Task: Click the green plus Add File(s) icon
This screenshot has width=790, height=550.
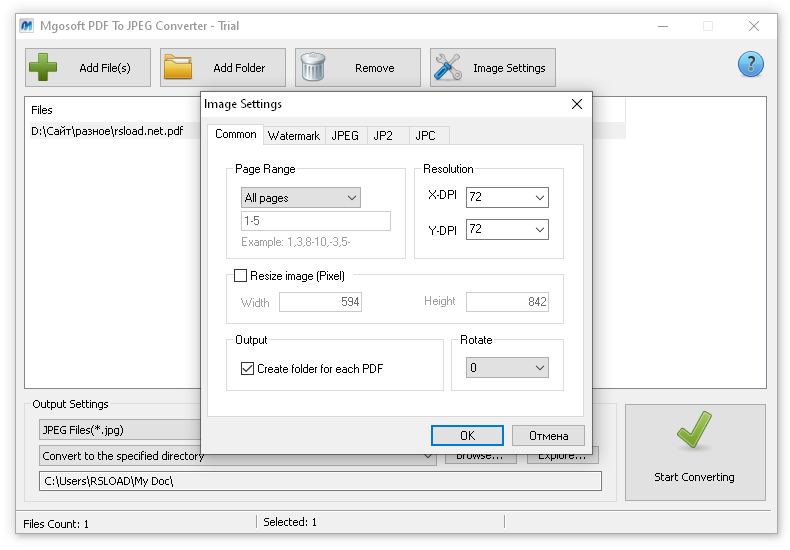Action: 43,67
